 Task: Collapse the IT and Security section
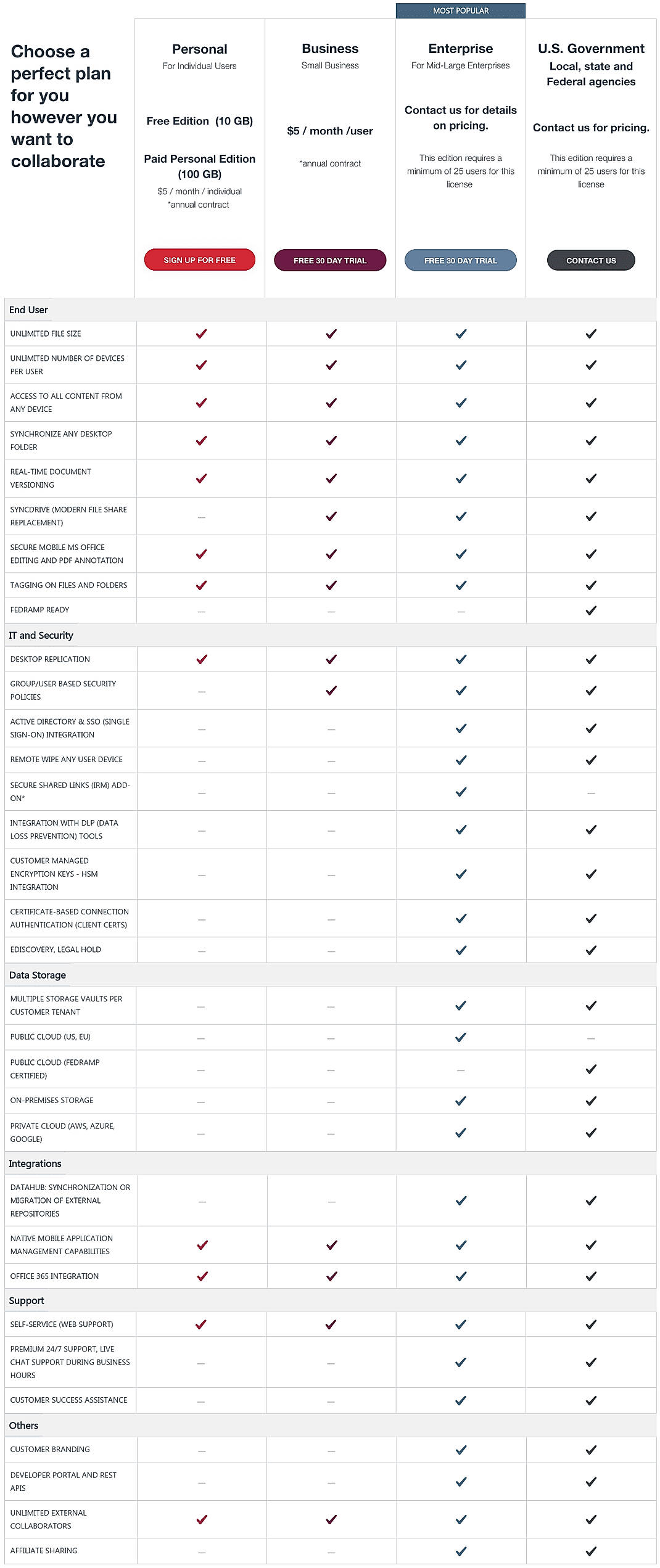click(x=40, y=634)
